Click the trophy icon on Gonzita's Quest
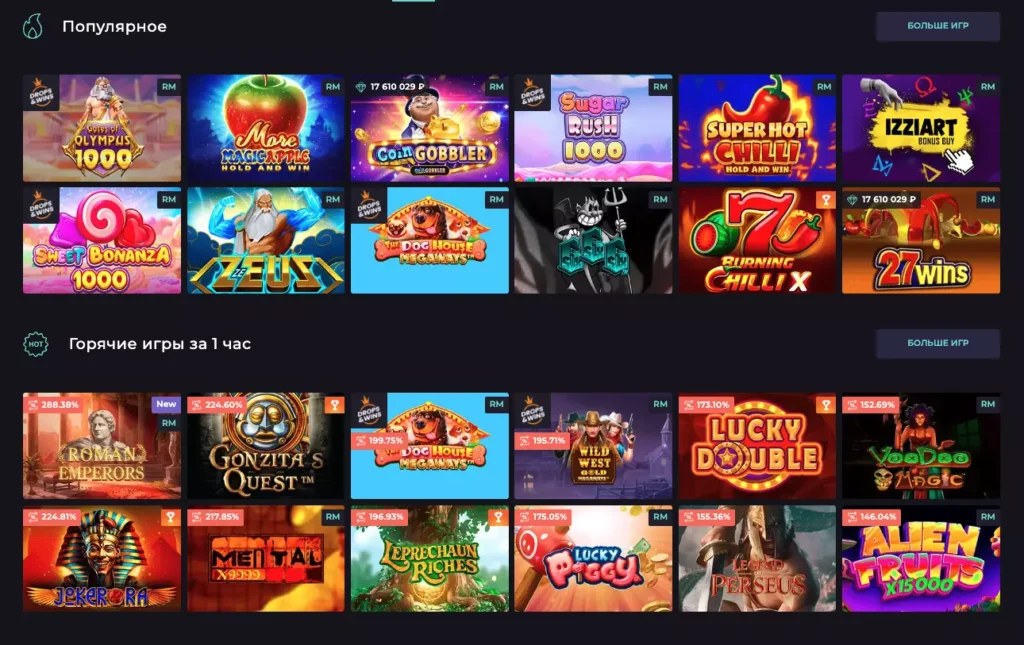 tap(334, 405)
